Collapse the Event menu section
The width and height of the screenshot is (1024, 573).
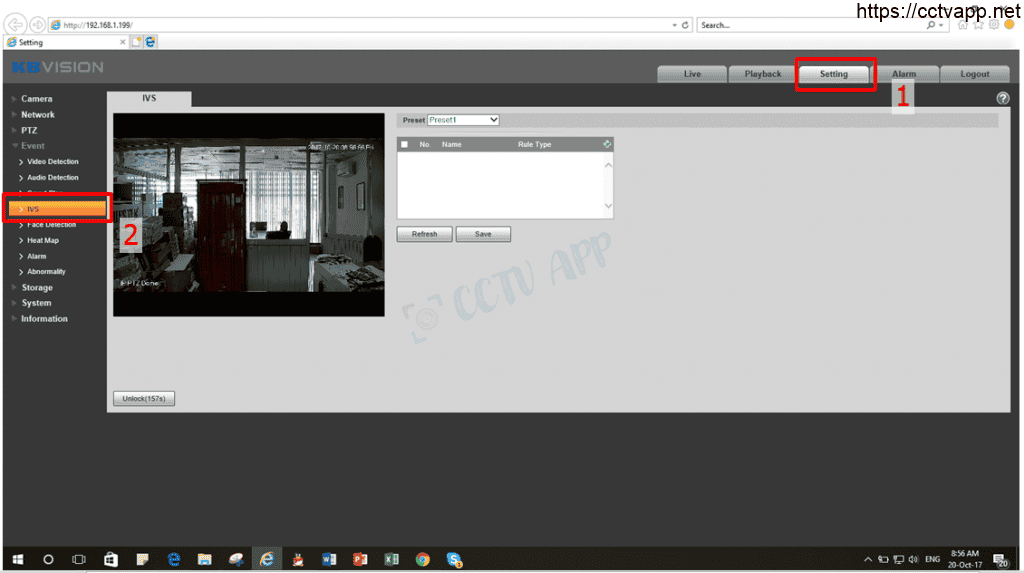coord(33,146)
